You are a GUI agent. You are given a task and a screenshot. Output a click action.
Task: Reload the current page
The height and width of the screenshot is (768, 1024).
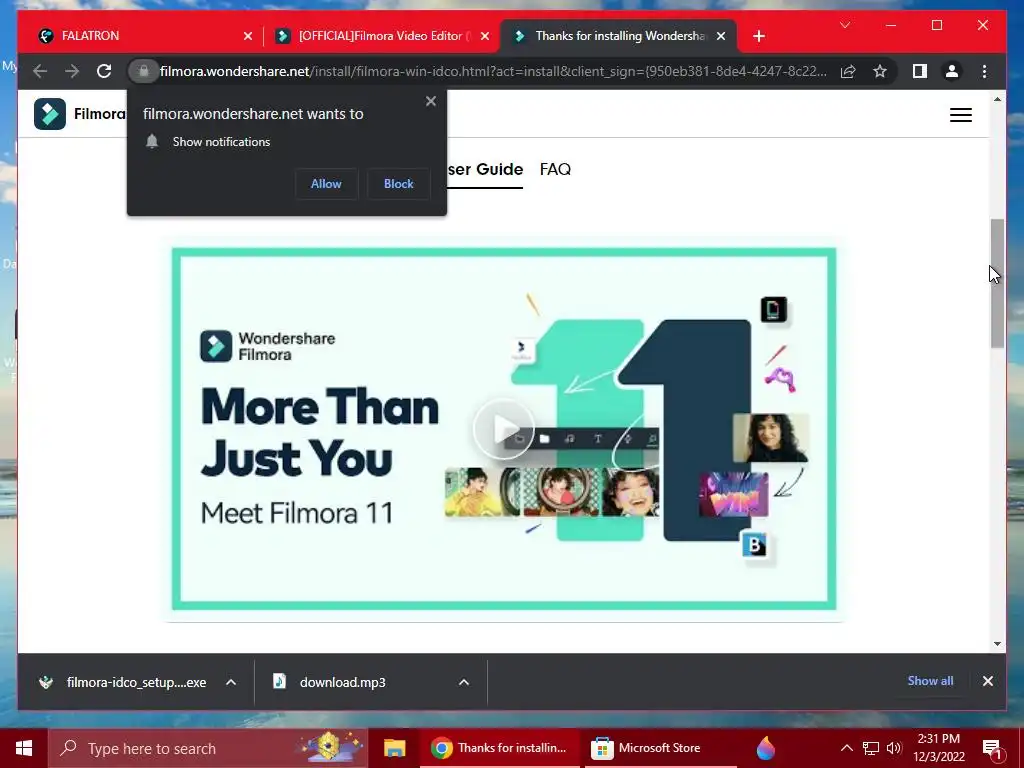pyautogui.click(x=104, y=71)
